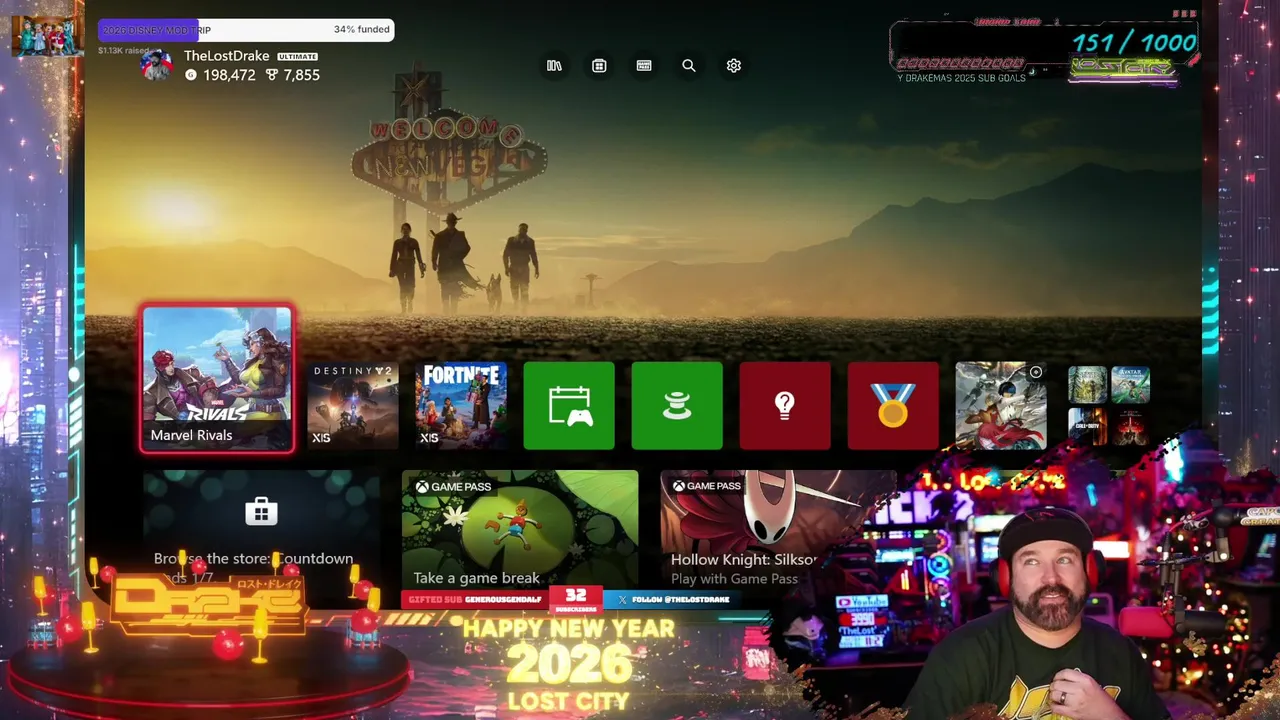This screenshot has height=720, width=1280.
Task: Open the Hollow Knight: Silksong Game Pass card
Action: pyautogui.click(x=778, y=530)
